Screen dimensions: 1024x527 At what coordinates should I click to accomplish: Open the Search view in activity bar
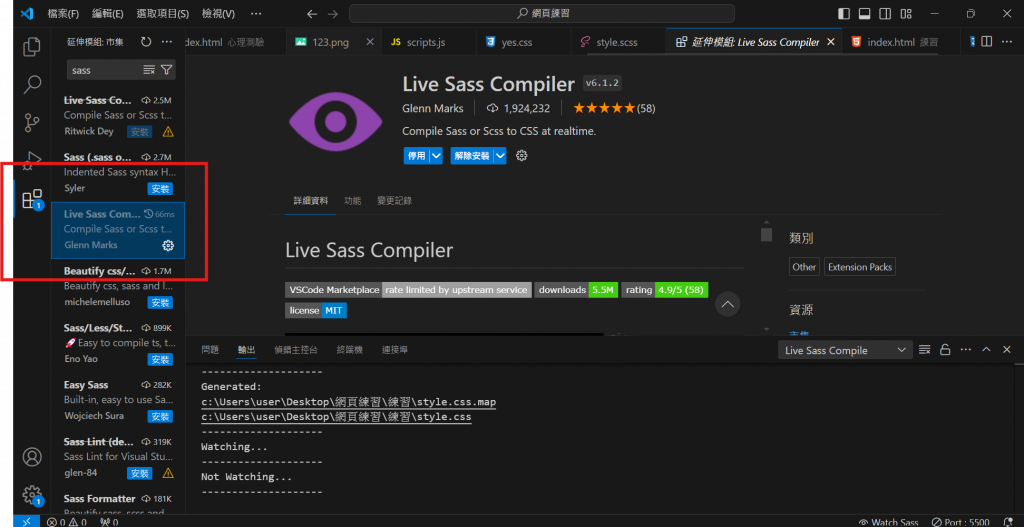pyautogui.click(x=32, y=84)
